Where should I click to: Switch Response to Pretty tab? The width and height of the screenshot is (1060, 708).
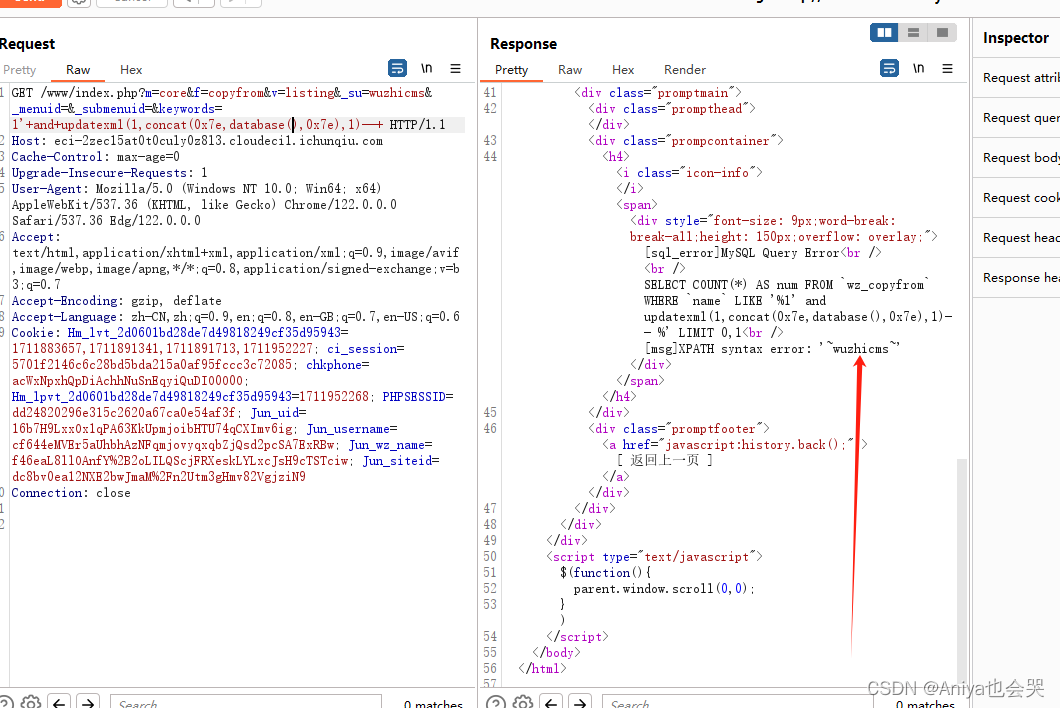coord(512,70)
